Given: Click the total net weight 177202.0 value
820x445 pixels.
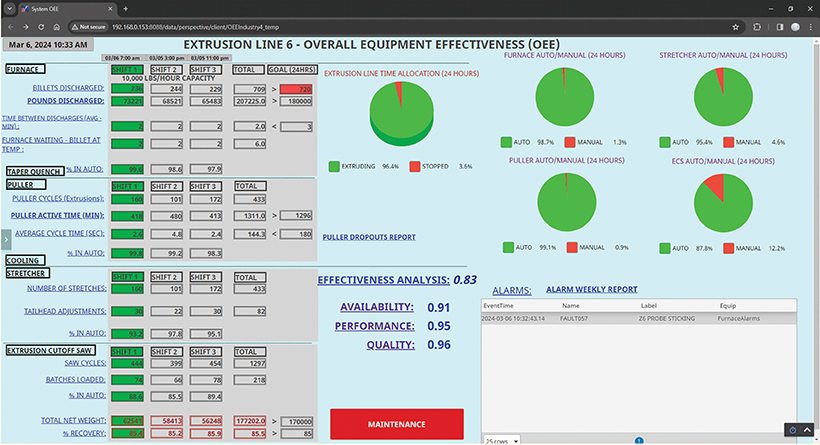Looking at the screenshot, I should pos(250,421).
